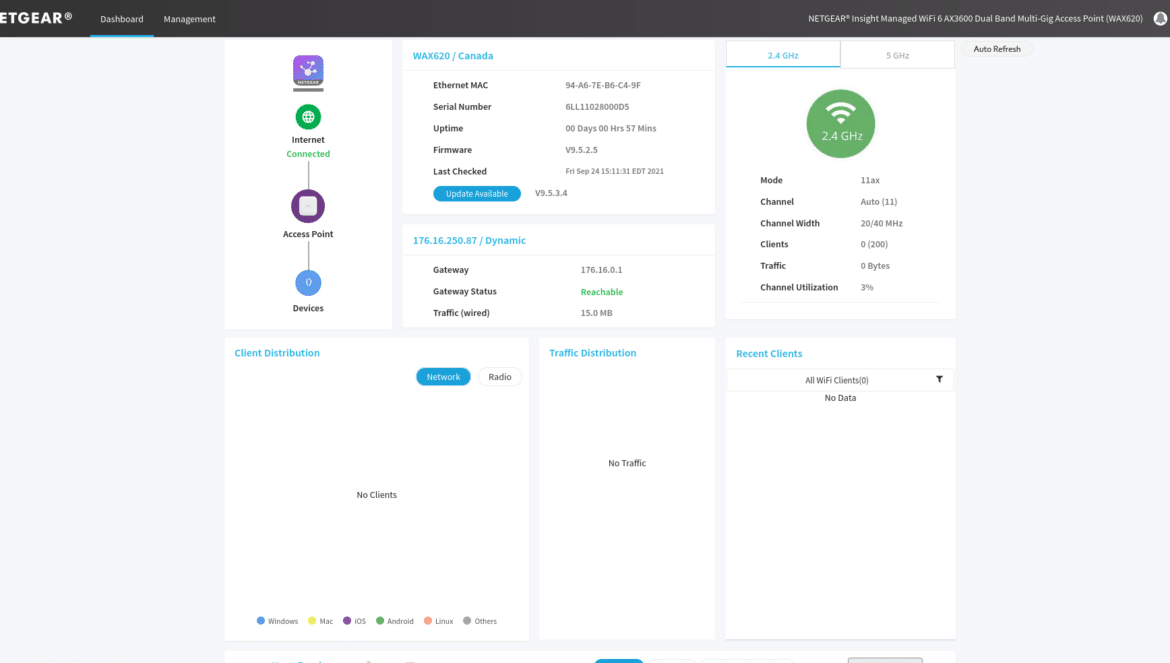Click the green Internet globe icon
1170x663 pixels.
click(308, 117)
